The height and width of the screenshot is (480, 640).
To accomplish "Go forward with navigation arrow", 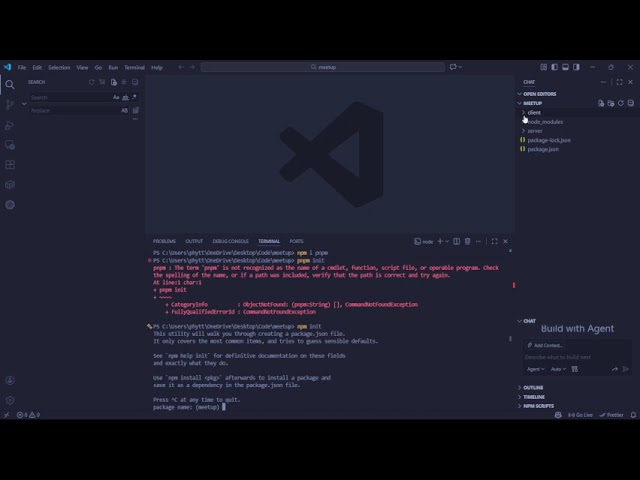I will [192, 67].
